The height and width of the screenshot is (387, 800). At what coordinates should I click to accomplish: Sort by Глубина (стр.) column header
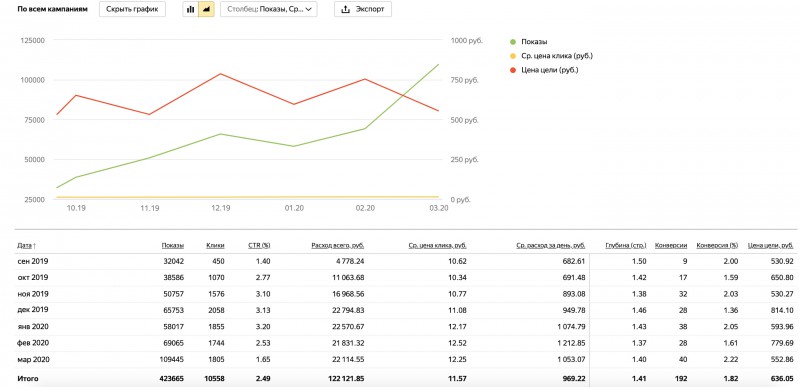626,245
